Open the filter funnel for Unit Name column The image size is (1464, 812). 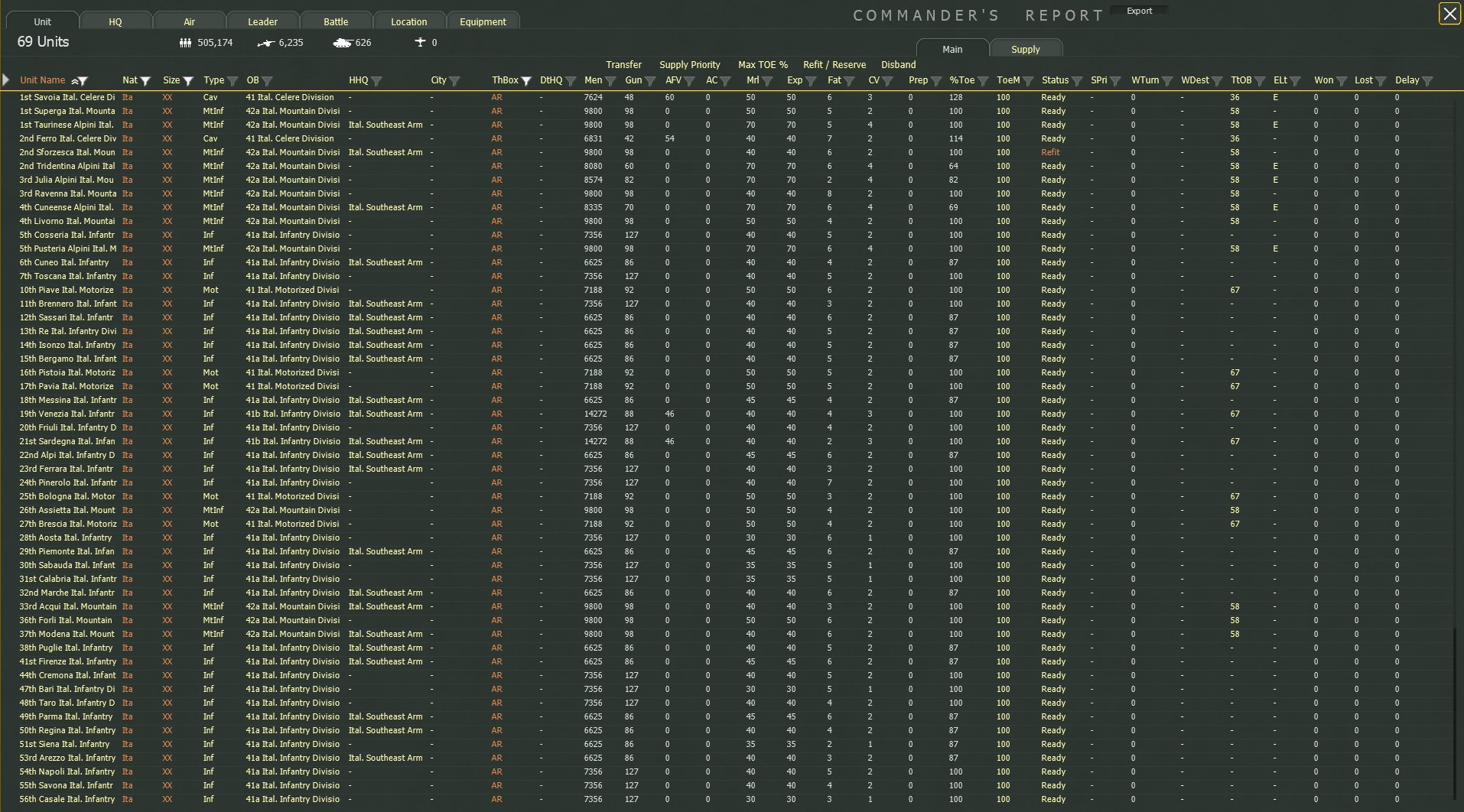point(83,81)
